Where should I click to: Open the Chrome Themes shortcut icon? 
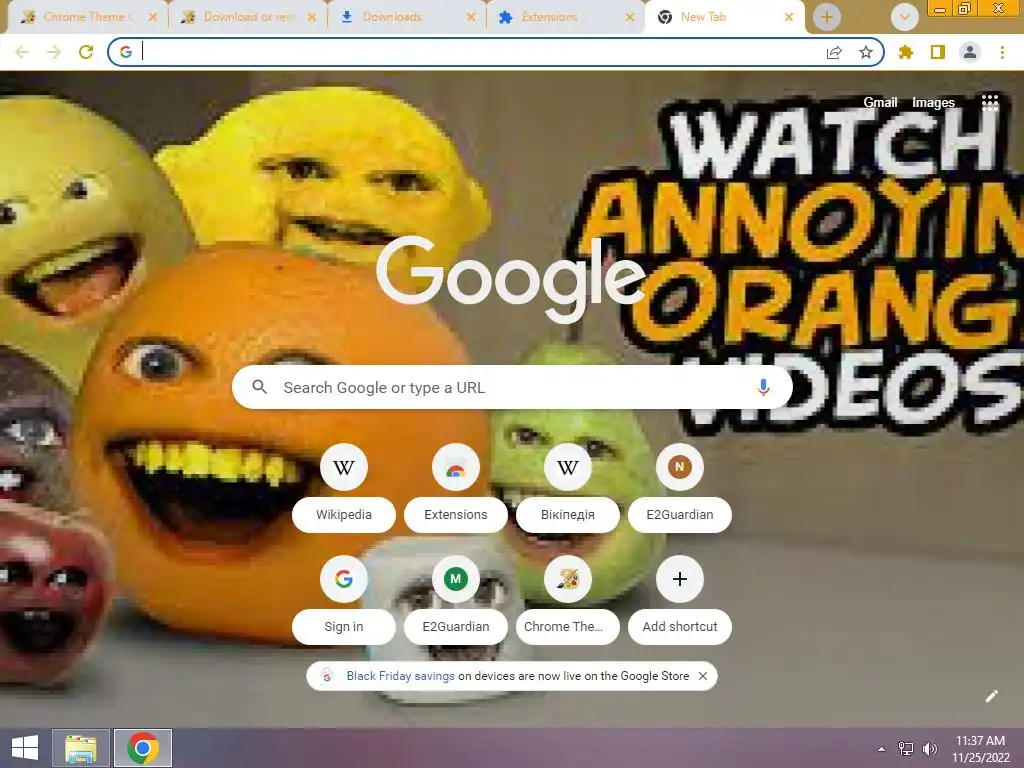click(568, 579)
